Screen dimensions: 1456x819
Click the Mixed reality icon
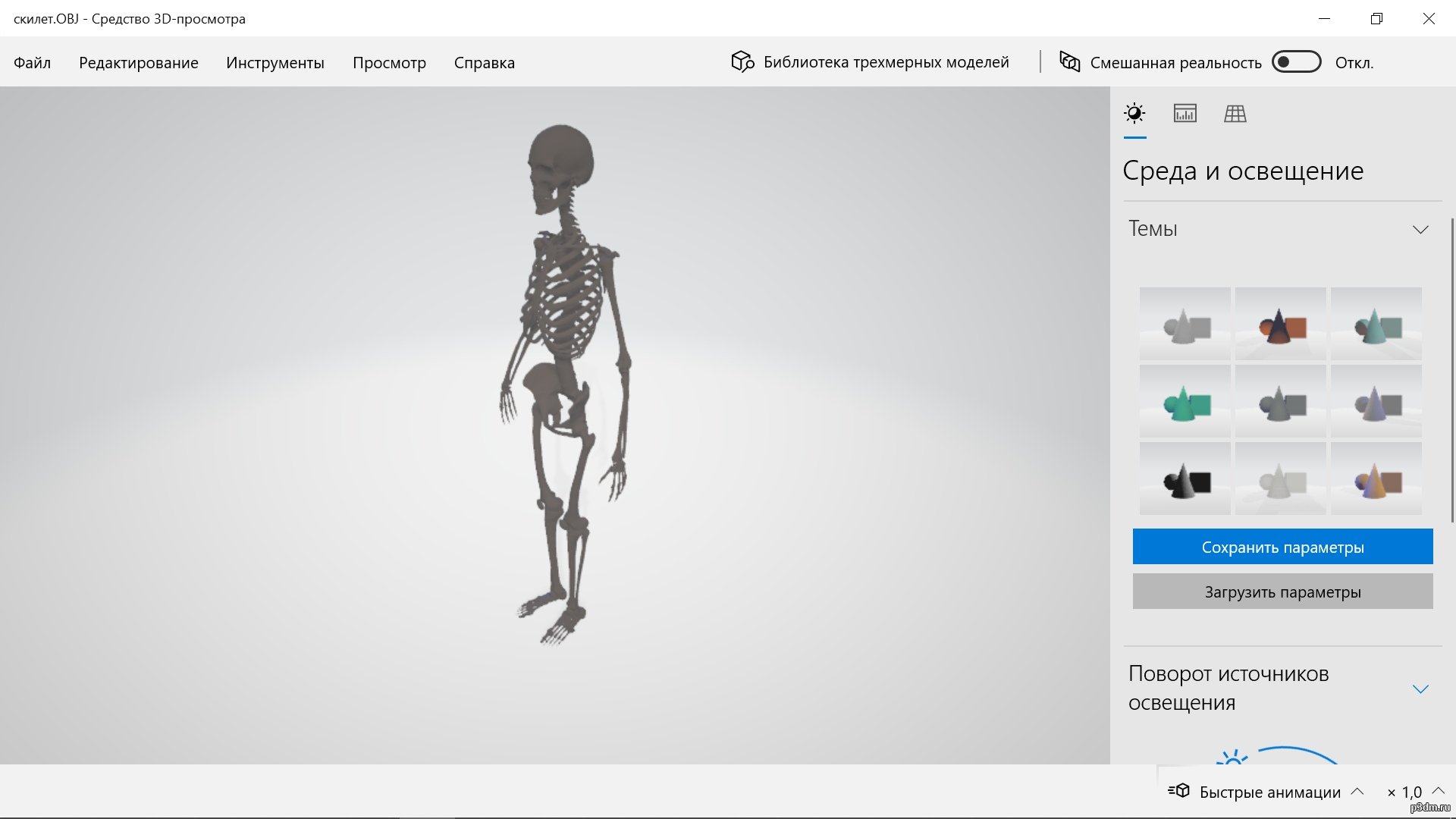(x=1069, y=61)
